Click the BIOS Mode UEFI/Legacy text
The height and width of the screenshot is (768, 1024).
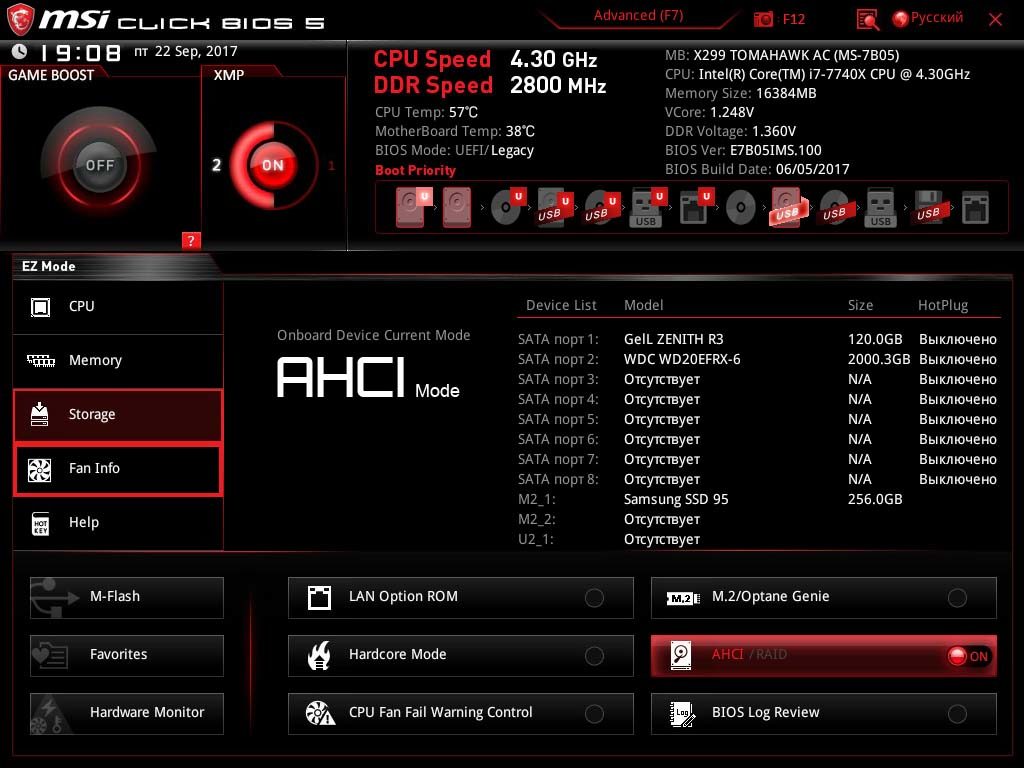coord(455,150)
